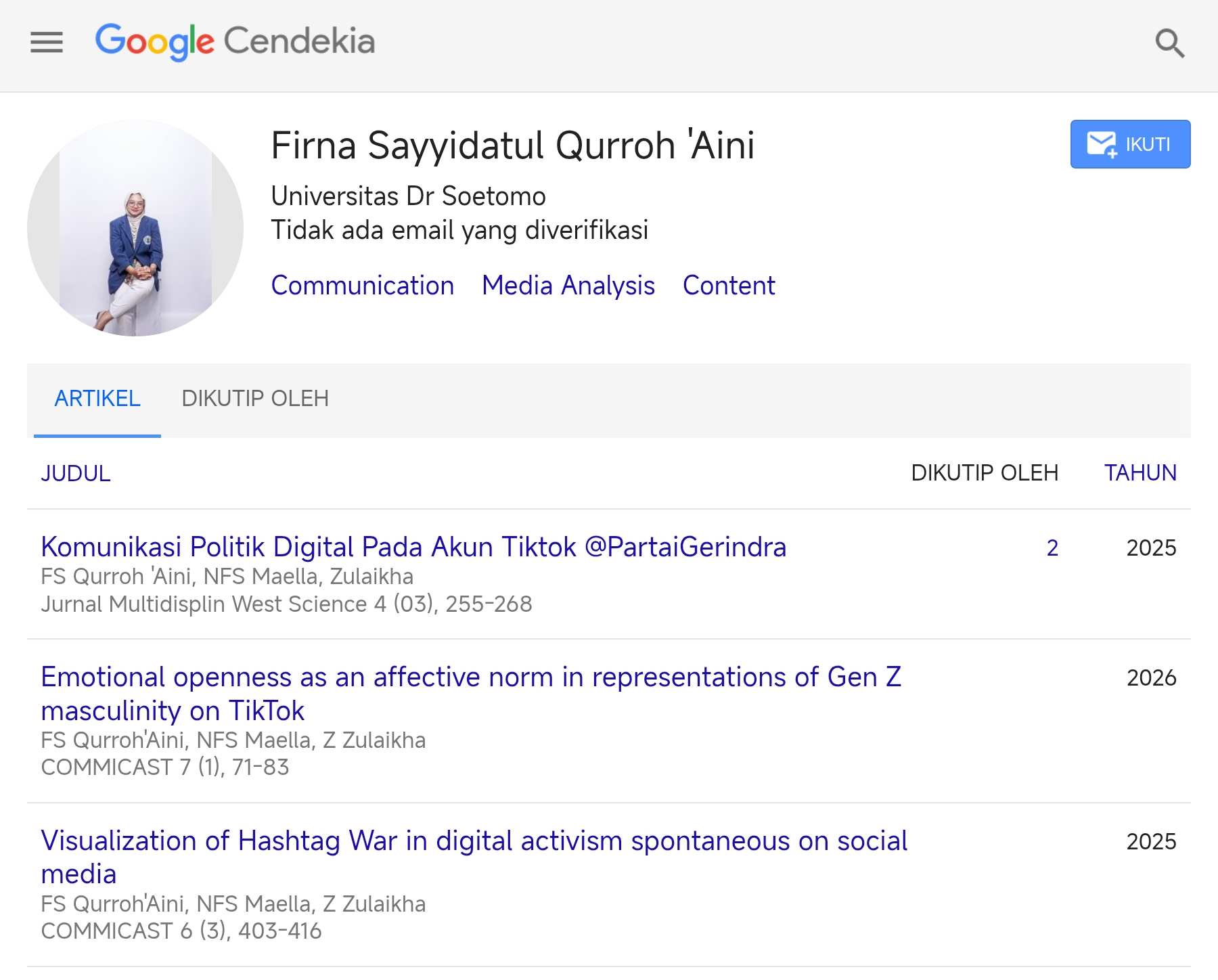
Task: Sort articles by JUDUL column header
Action: (76, 473)
